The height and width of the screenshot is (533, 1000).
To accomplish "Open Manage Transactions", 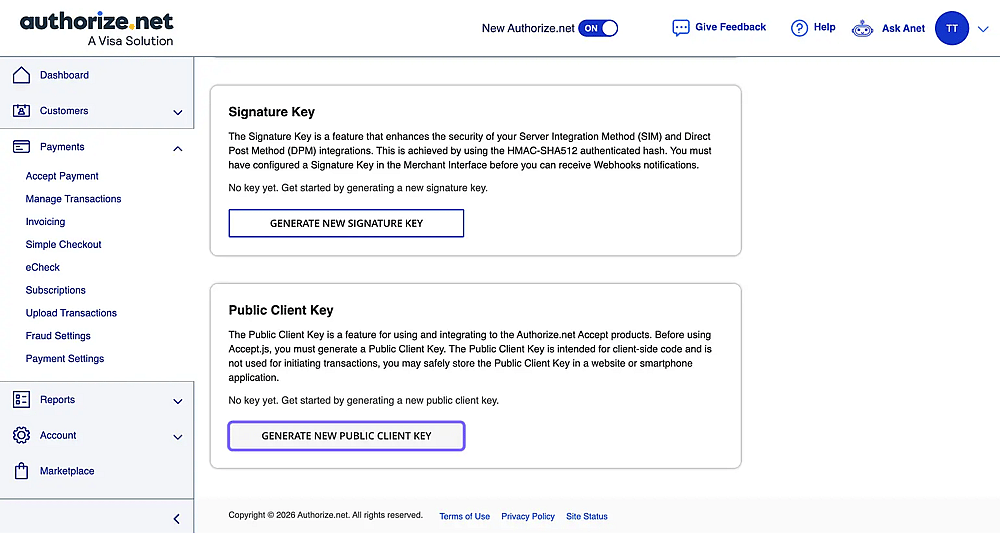I will pyautogui.click(x=73, y=199).
